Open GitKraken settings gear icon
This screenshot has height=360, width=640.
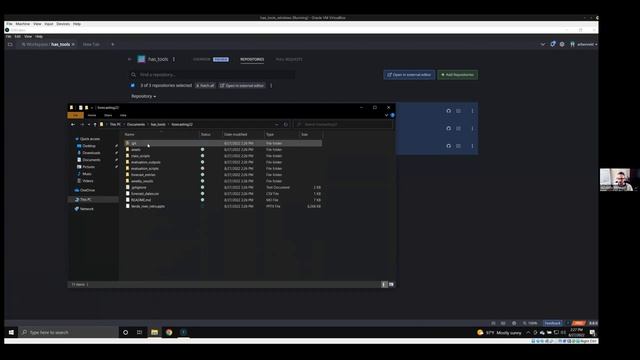(562, 44)
